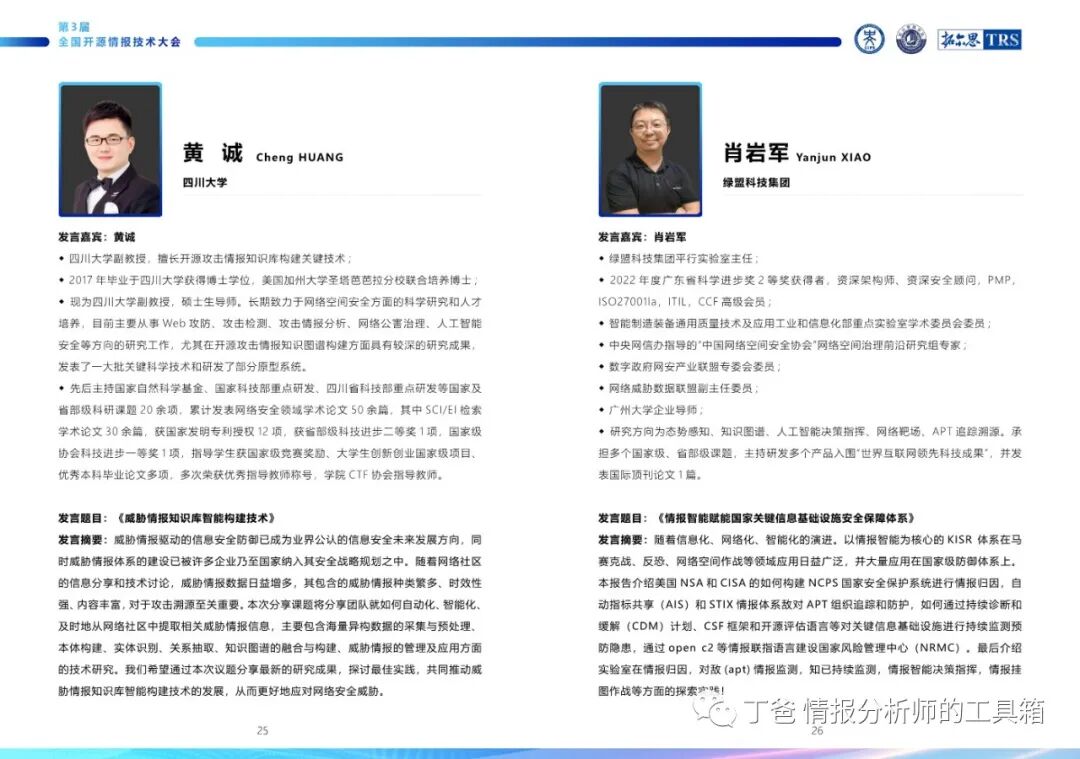
Task: Click the title 《情报智能赋能国家关键信息基础设施安全保障体系》
Action: tap(786, 518)
